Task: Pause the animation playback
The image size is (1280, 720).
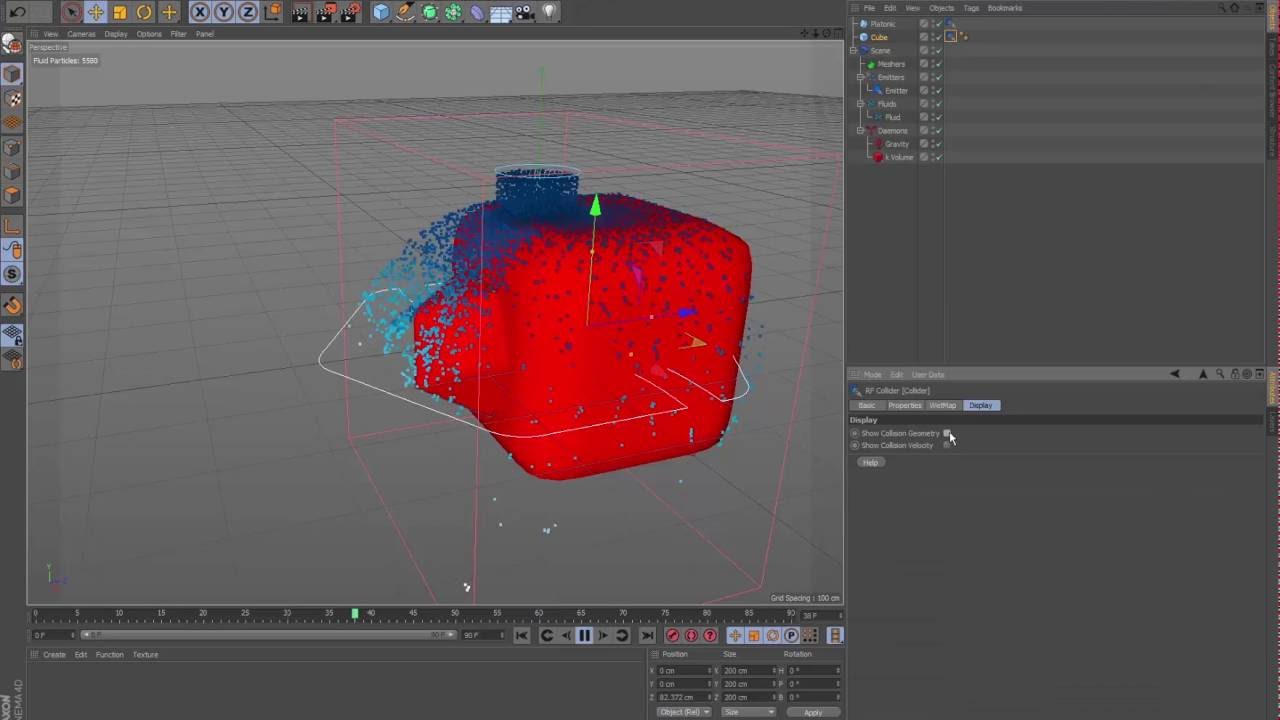Action: click(584, 635)
